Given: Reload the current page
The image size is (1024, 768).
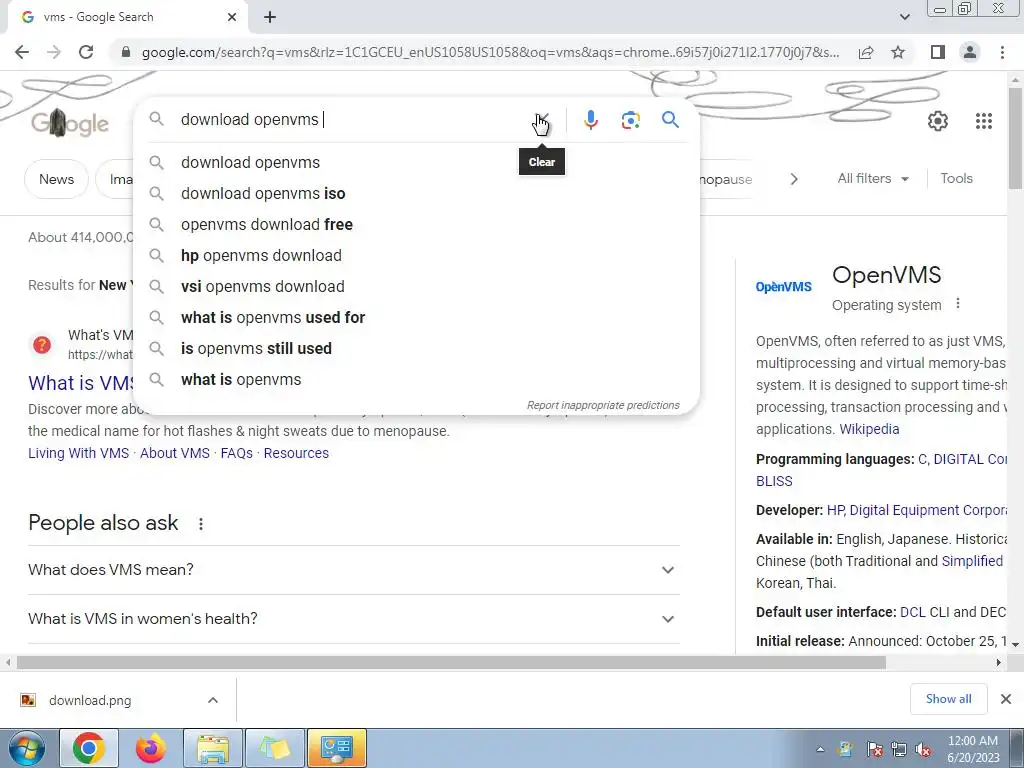Looking at the screenshot, I should click(86, 52).
